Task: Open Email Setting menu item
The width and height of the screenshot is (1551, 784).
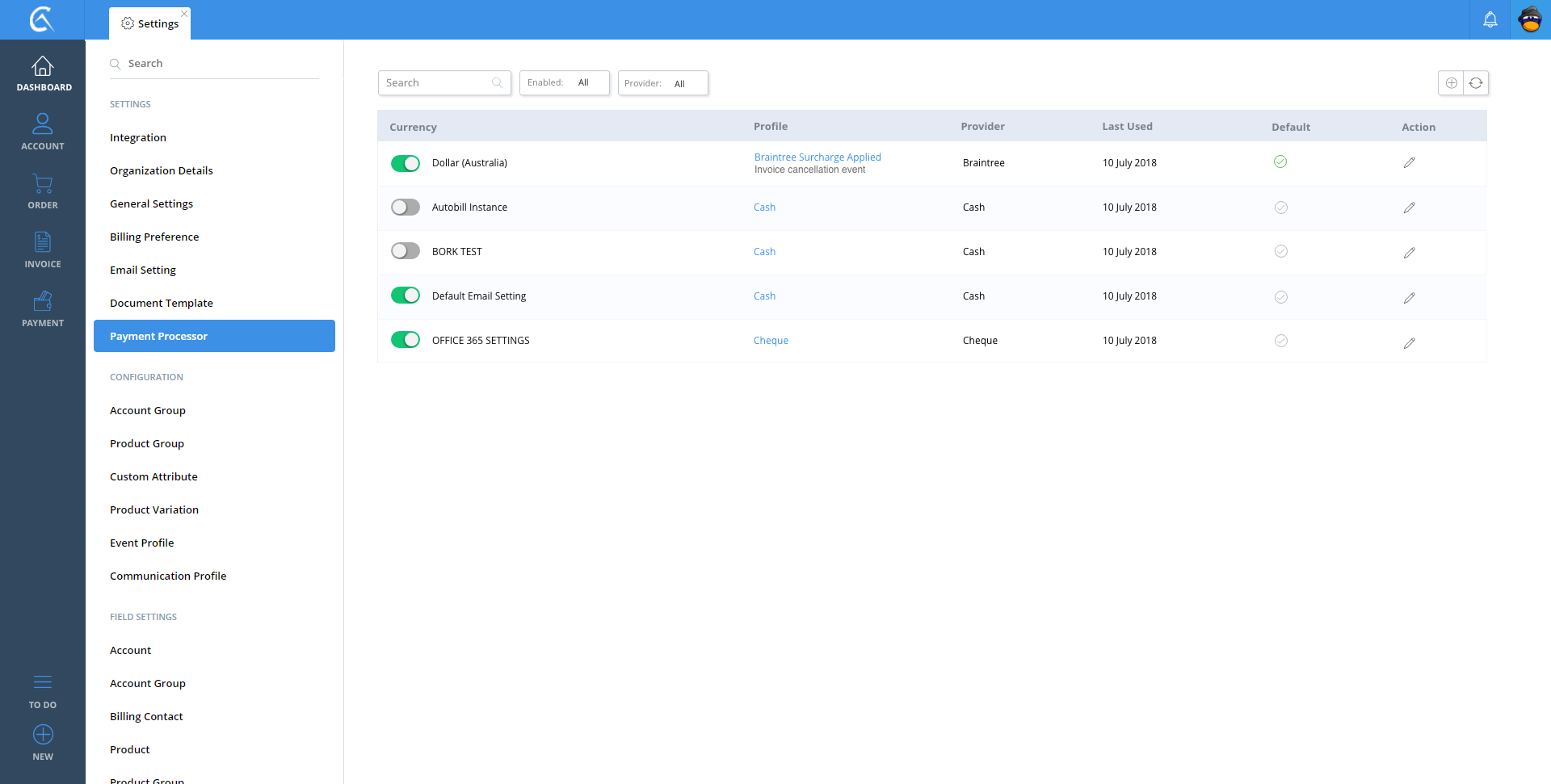Action: pos(143,270)
